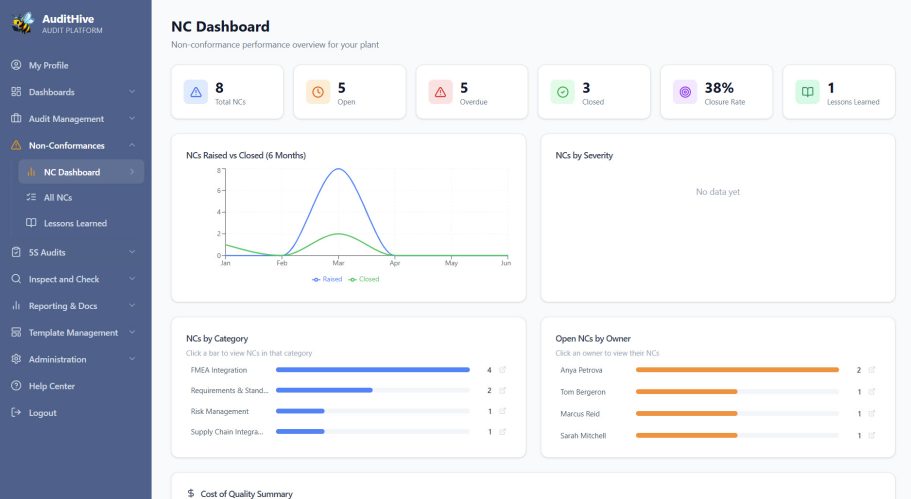Click the Supply Chain Integra... category bar

click(300, 432)
